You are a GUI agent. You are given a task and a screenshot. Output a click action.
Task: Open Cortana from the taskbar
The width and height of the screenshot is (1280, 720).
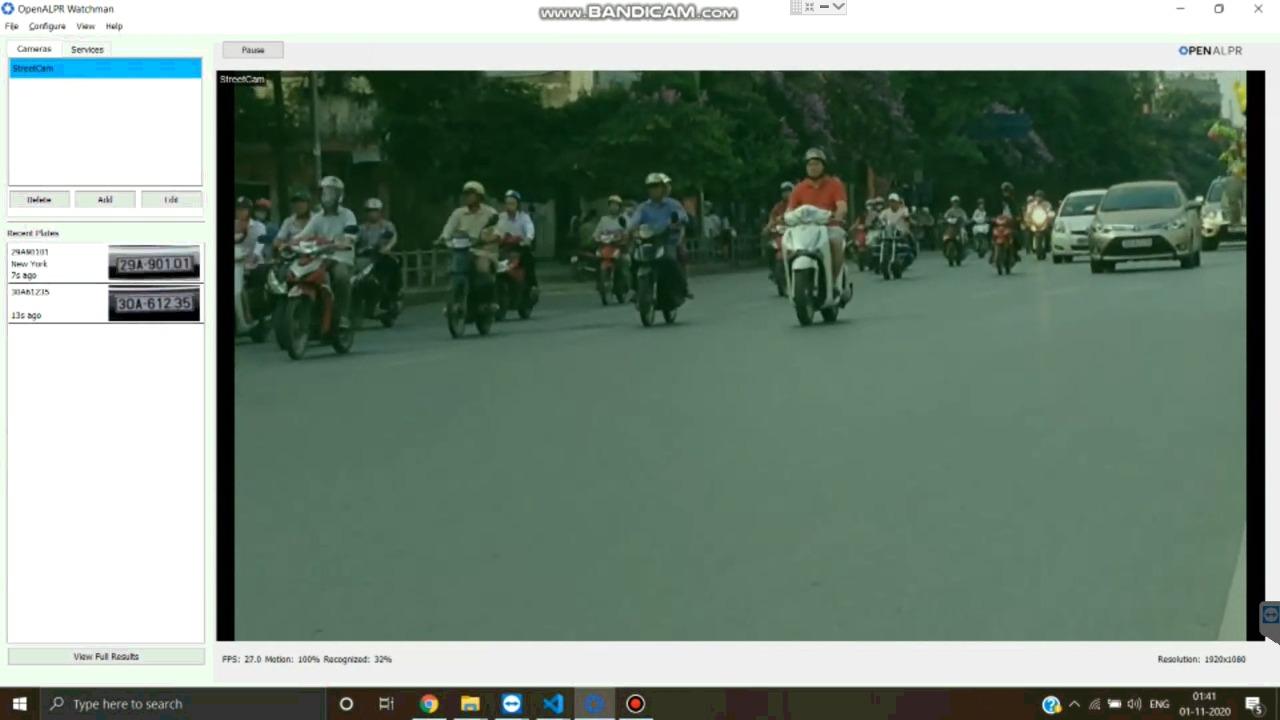point(346,704)
